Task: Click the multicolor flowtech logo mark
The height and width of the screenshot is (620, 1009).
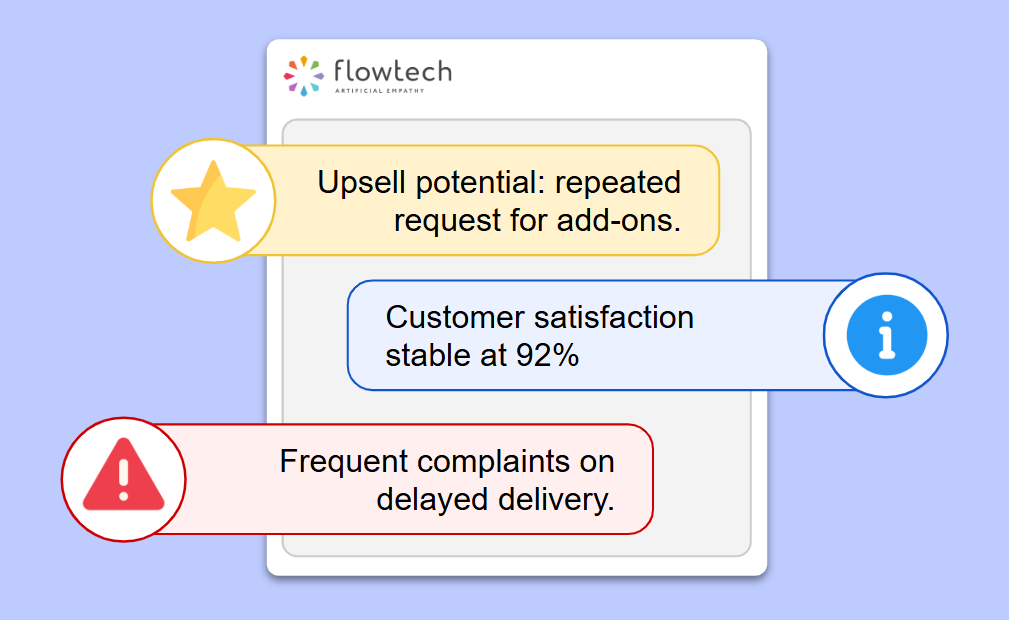Action: (x=304, y=75)
